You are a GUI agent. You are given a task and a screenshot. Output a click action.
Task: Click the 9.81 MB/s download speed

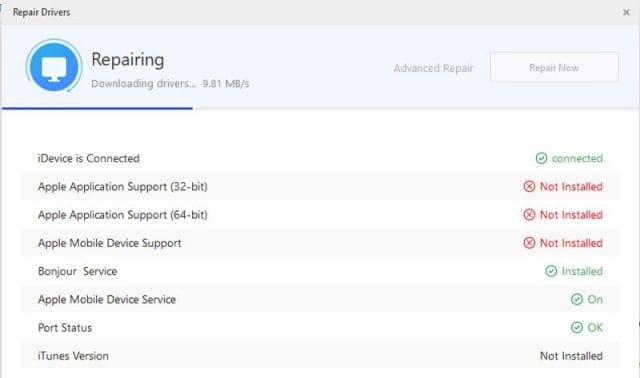click(x=226, y=84)
